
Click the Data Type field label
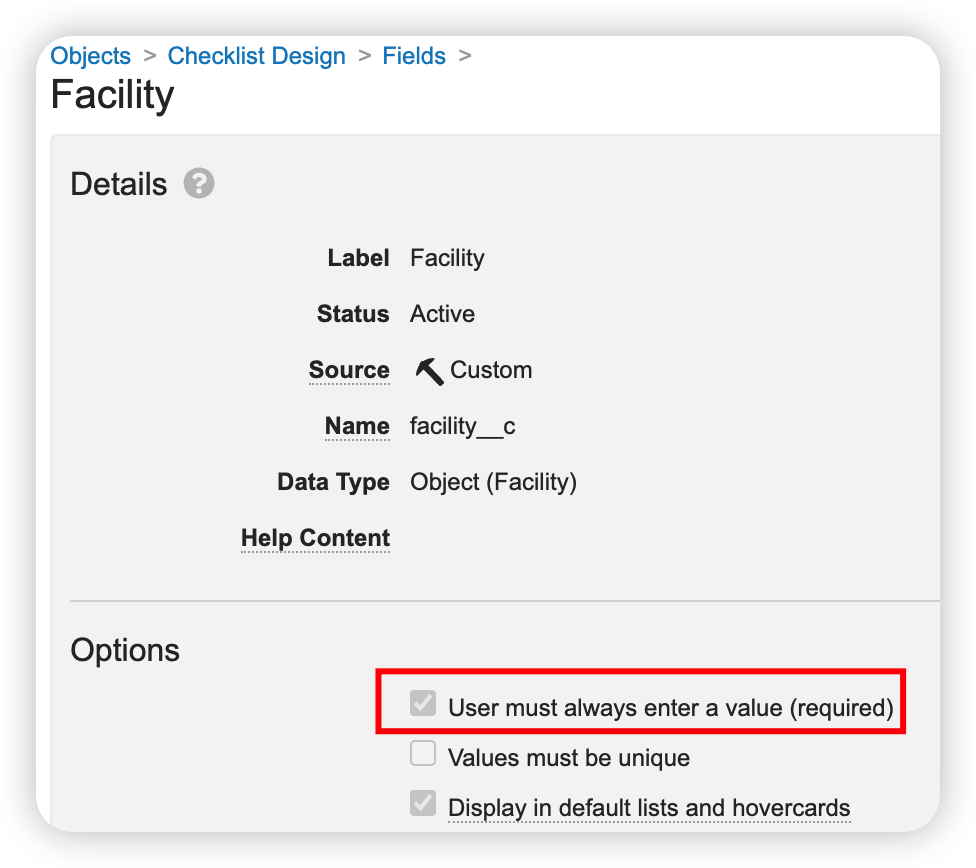coord(333,482)
